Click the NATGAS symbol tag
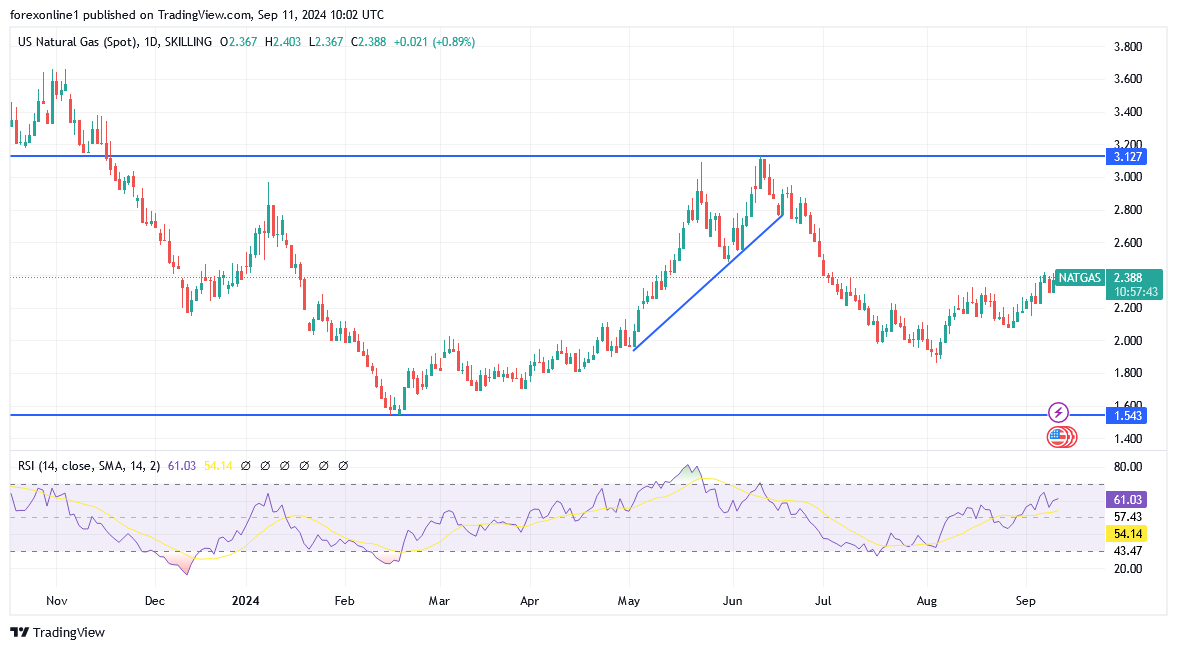The height and width of the screenshot is (650, 1177). click(1079, 278)
